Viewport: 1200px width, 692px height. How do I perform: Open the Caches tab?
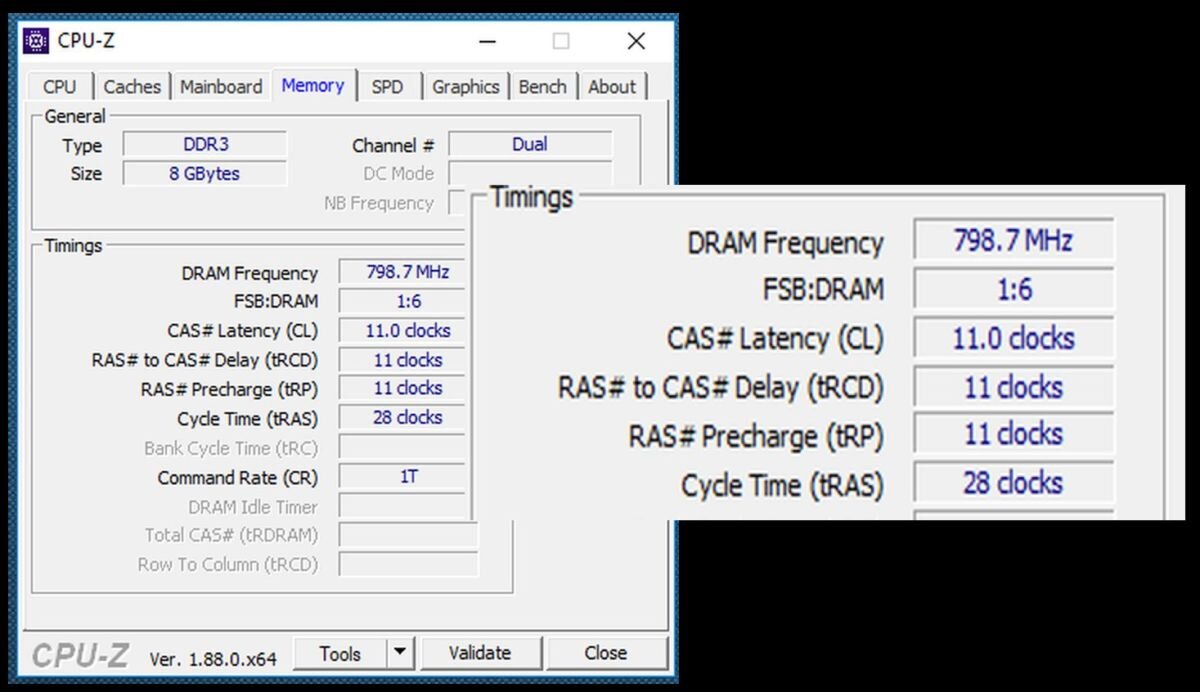[x=132, y=87]
